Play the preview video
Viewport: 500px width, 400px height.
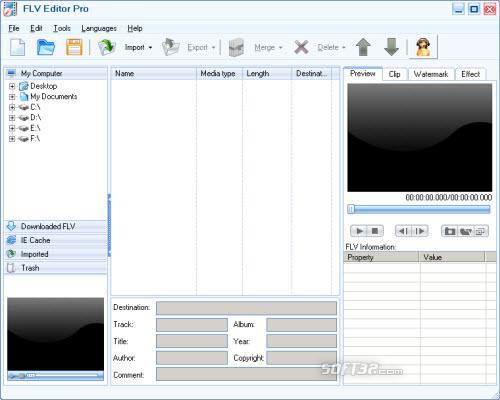[x=359, y=231]
